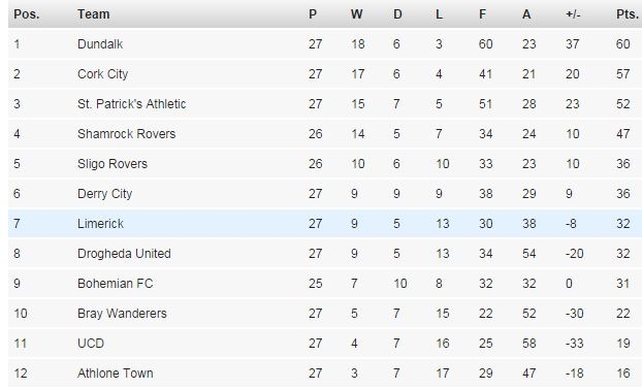Open Bohemian FC entry

[x=115, y=283]
